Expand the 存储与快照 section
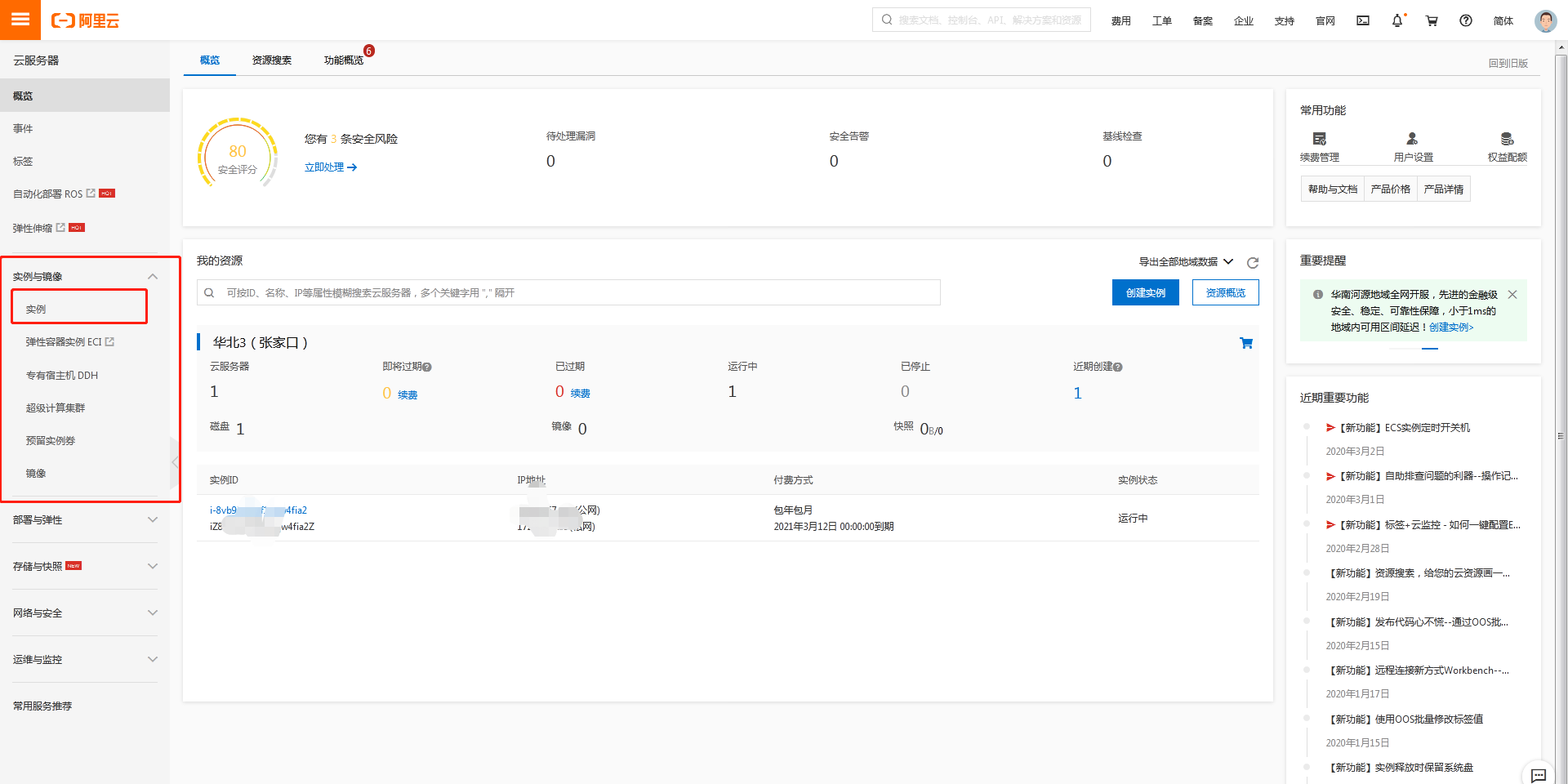The width and height of the screenshot is (1568, 784). click(152, 567)
